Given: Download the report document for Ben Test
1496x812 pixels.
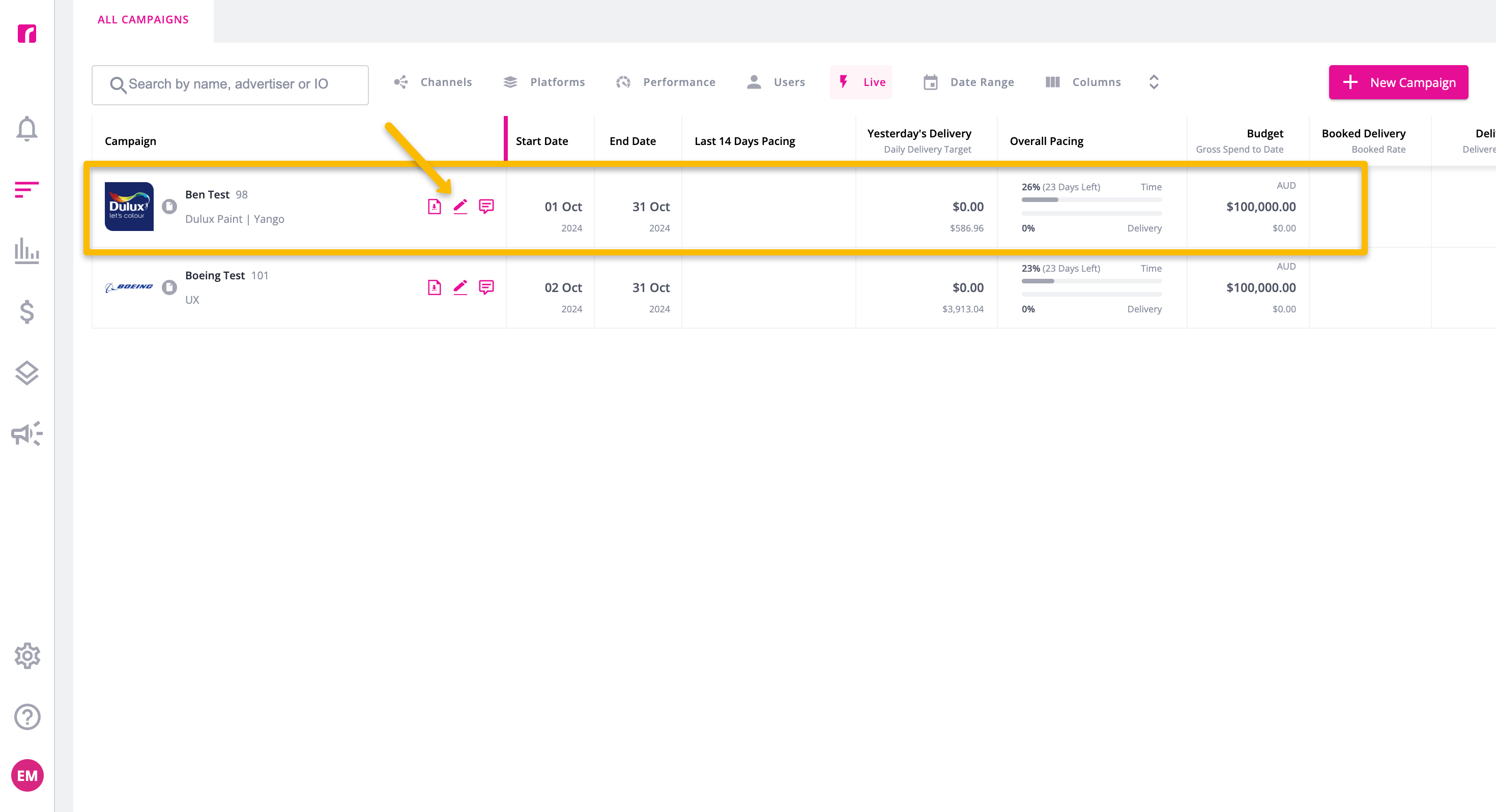Looking at the screenshot, I should [x=435, y=206].
